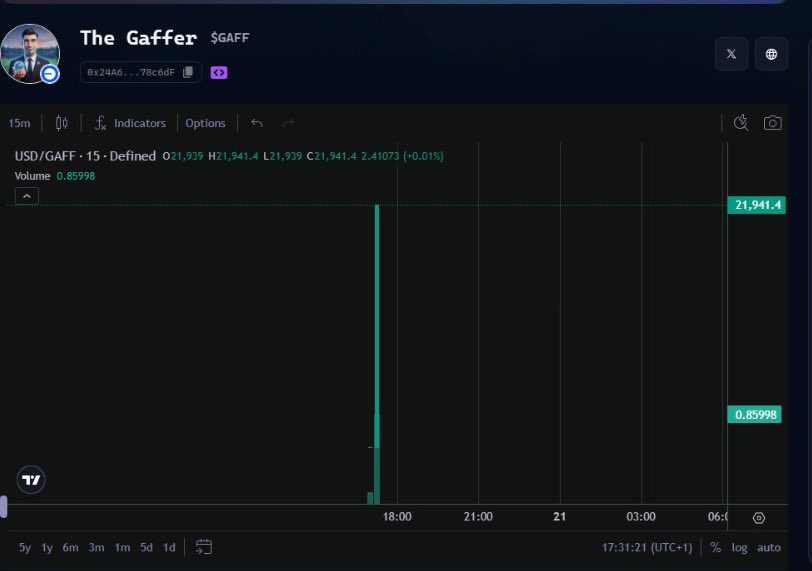
Task: Open the X (Twitter) social link
Action: coord(731,54)
